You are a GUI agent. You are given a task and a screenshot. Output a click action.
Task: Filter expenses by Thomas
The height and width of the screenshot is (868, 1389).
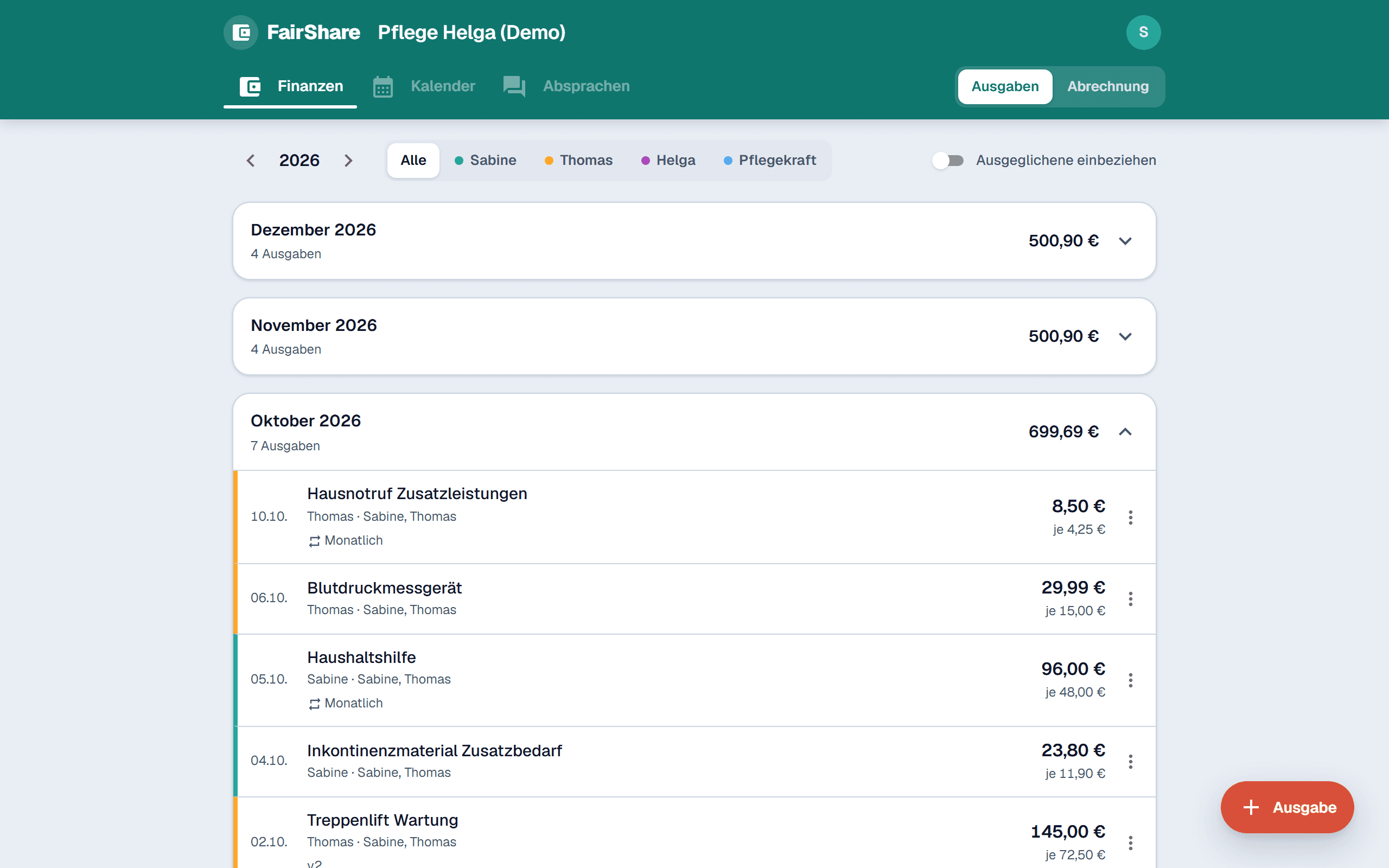(x=578, y=161)
